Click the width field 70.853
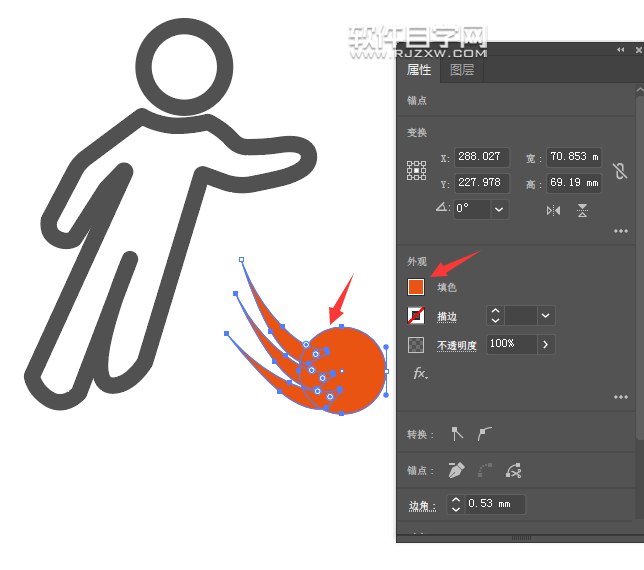This screenshot has height=570, width=644. (574, 157)
